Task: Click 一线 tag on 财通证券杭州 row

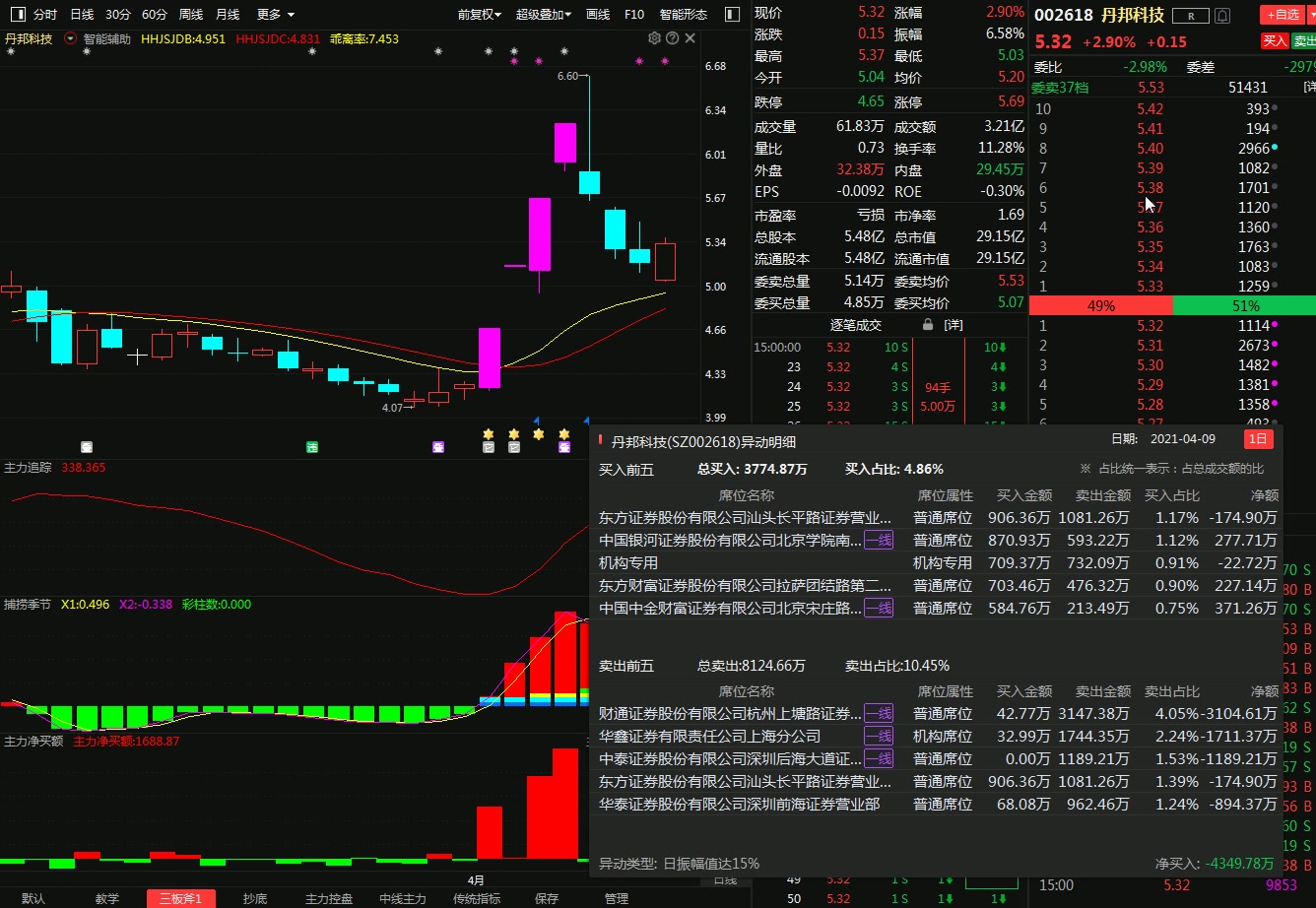Action: coord(879,713)
